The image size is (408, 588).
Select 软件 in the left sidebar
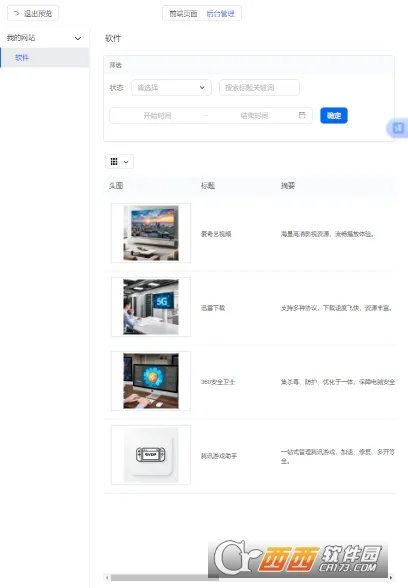pos(44,58)
